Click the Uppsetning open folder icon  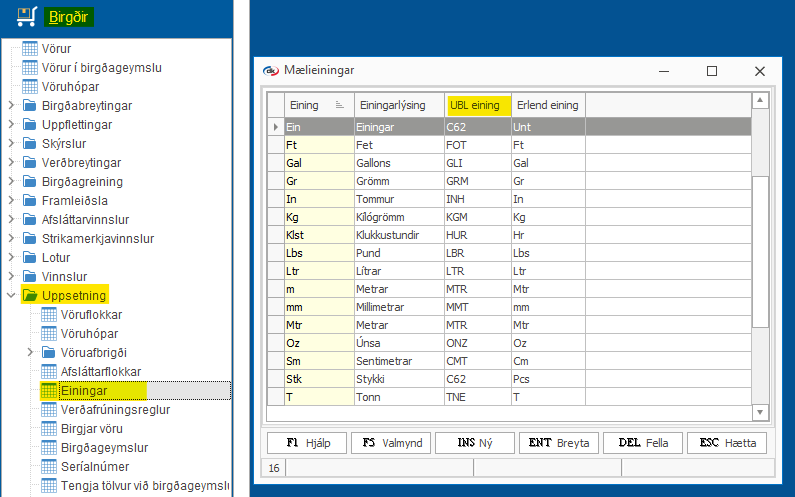[30, 296]
